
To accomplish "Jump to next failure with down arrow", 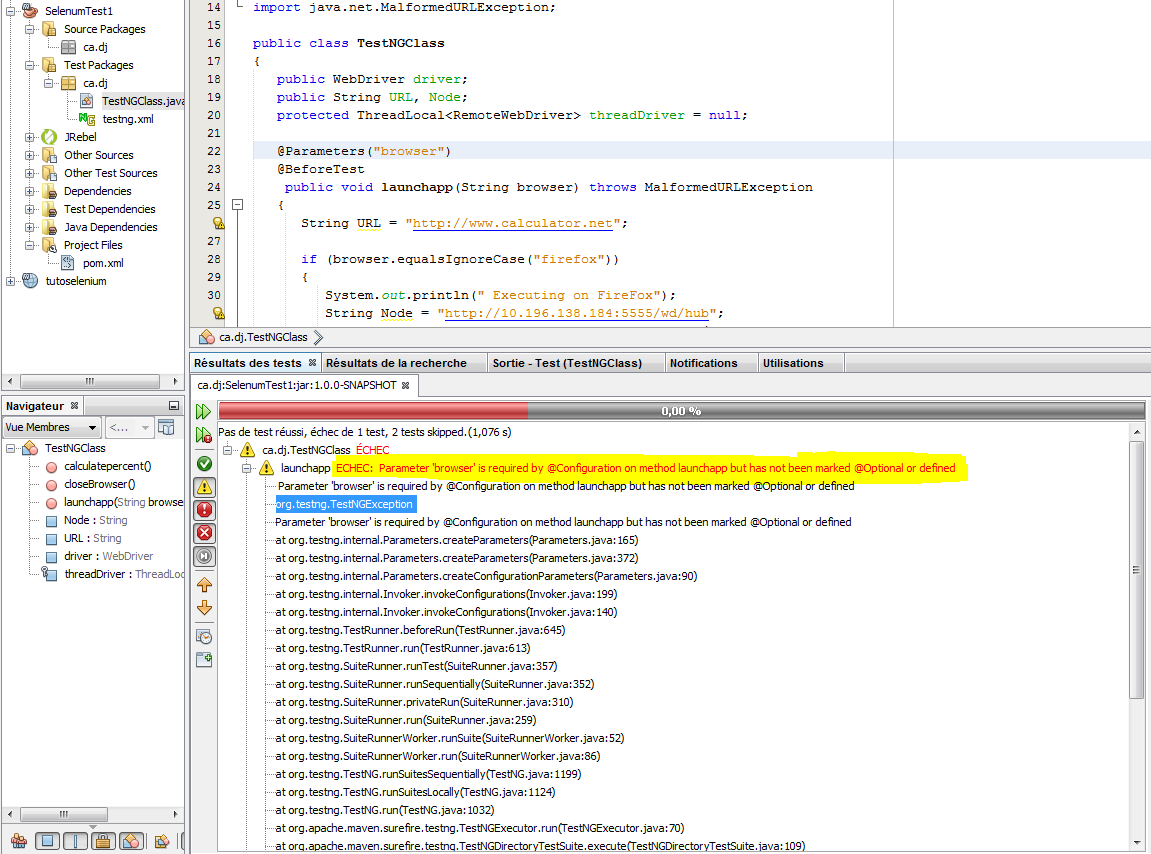I will [x=204, y=608].
